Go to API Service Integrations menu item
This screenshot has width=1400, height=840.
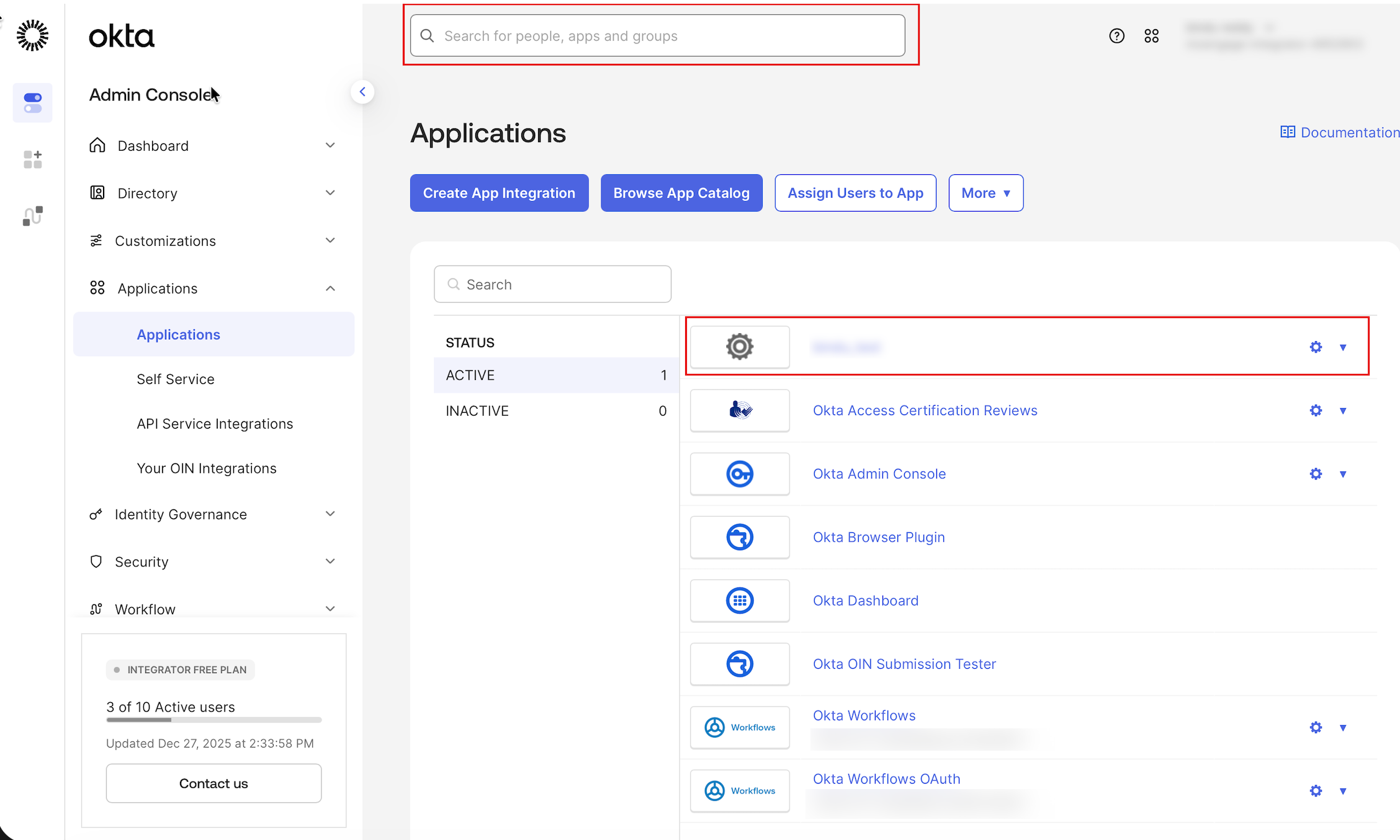pyautogui.click(x=215, y=424)
